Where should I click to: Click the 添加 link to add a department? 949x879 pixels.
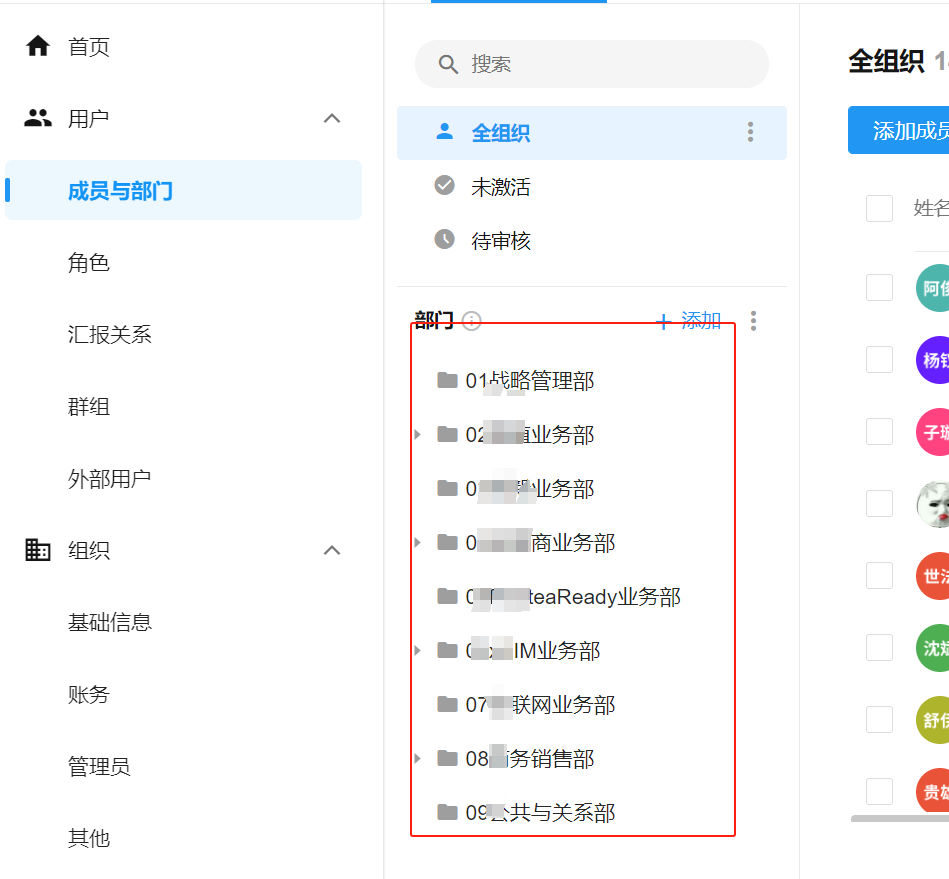click(x=691, y=321)
